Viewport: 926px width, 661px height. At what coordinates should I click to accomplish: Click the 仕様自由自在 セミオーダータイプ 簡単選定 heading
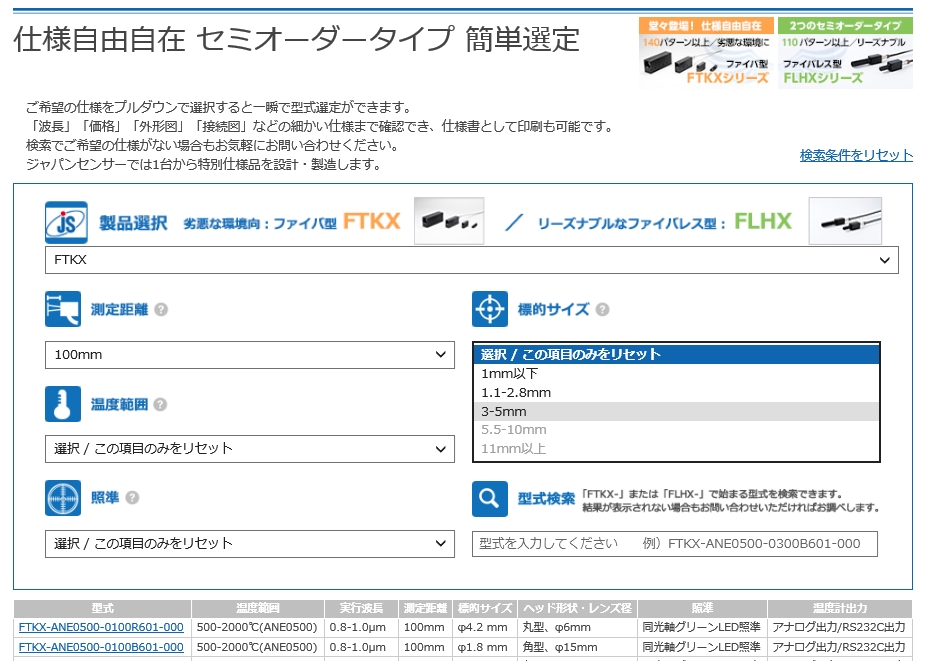pos(296,40)
